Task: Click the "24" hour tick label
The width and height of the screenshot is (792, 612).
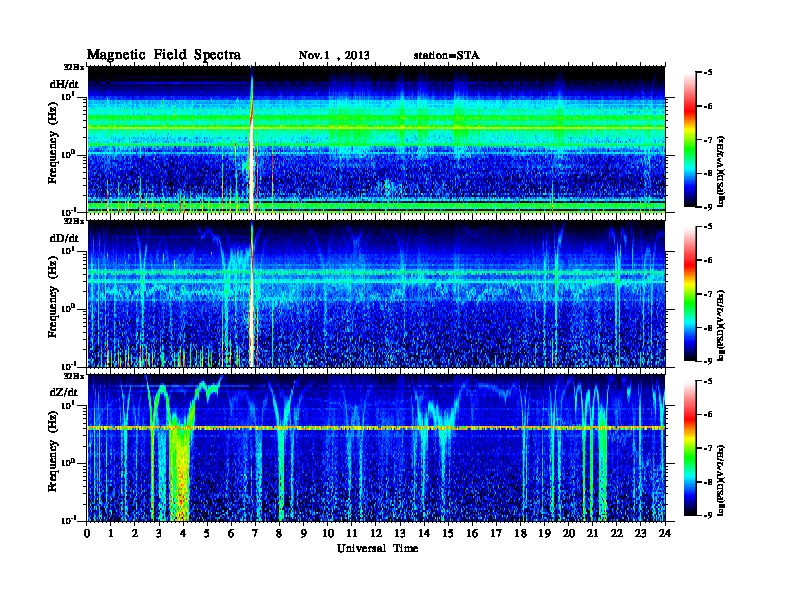Action: point(665,533)
